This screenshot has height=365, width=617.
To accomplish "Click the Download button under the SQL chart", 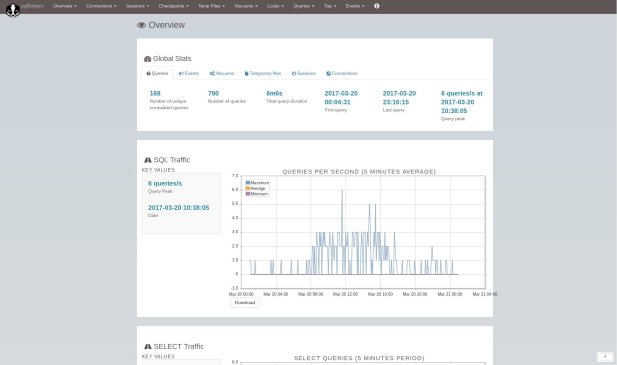I will [245, 303].
